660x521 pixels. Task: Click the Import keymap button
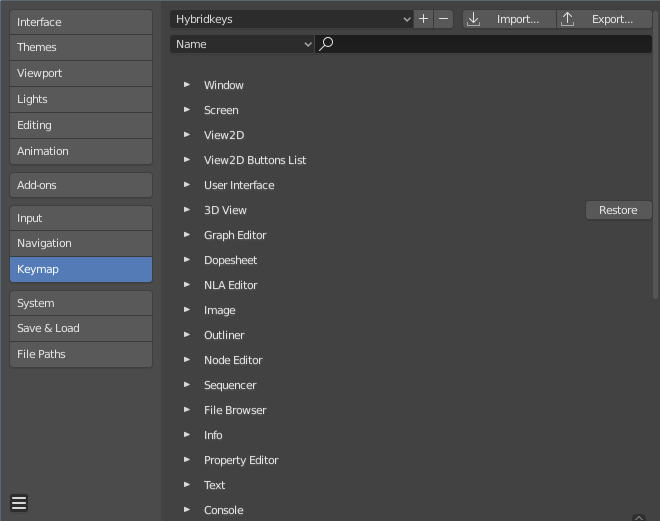click(x=509, y=19)
